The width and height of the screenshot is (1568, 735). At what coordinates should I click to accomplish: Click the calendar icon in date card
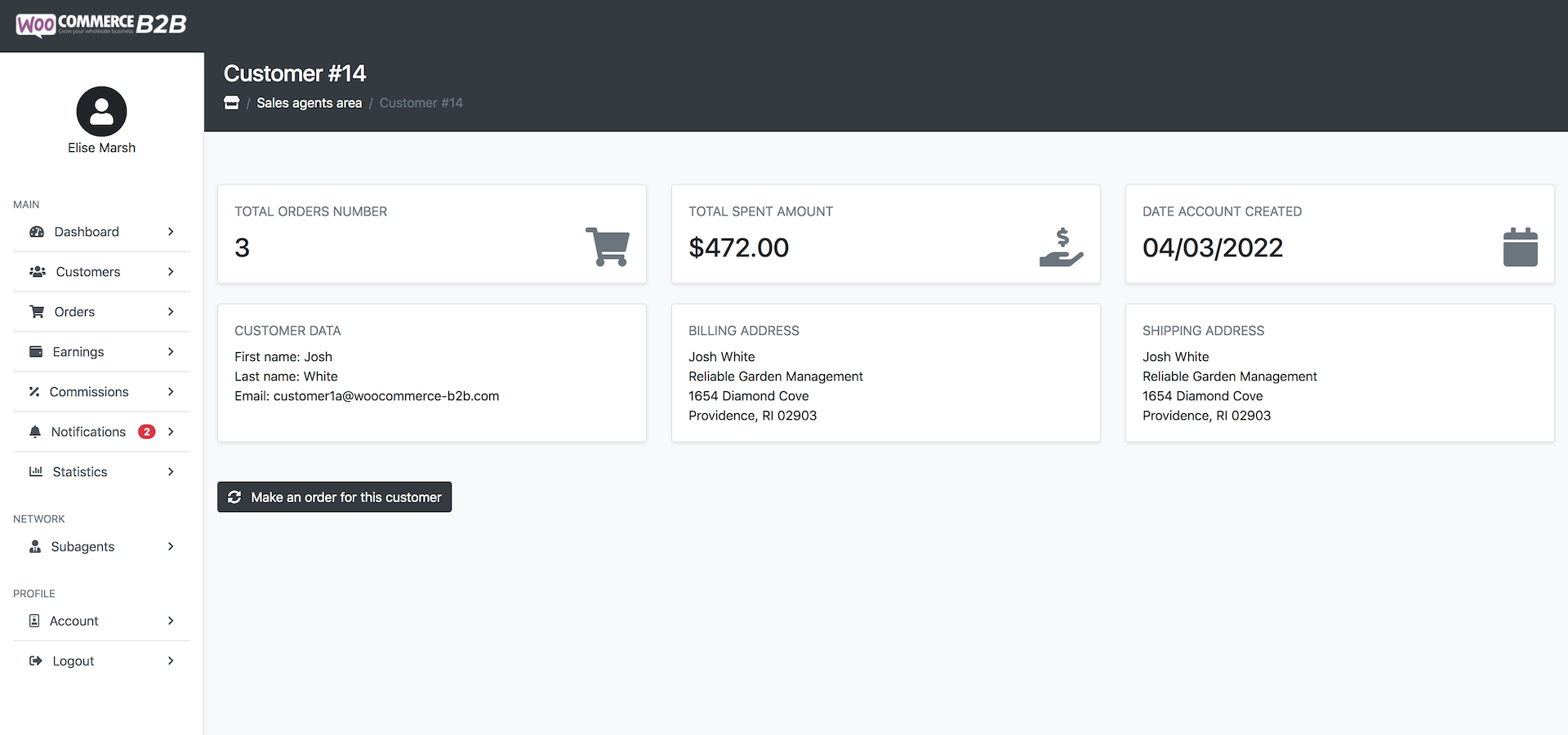tap(1520, 247)
